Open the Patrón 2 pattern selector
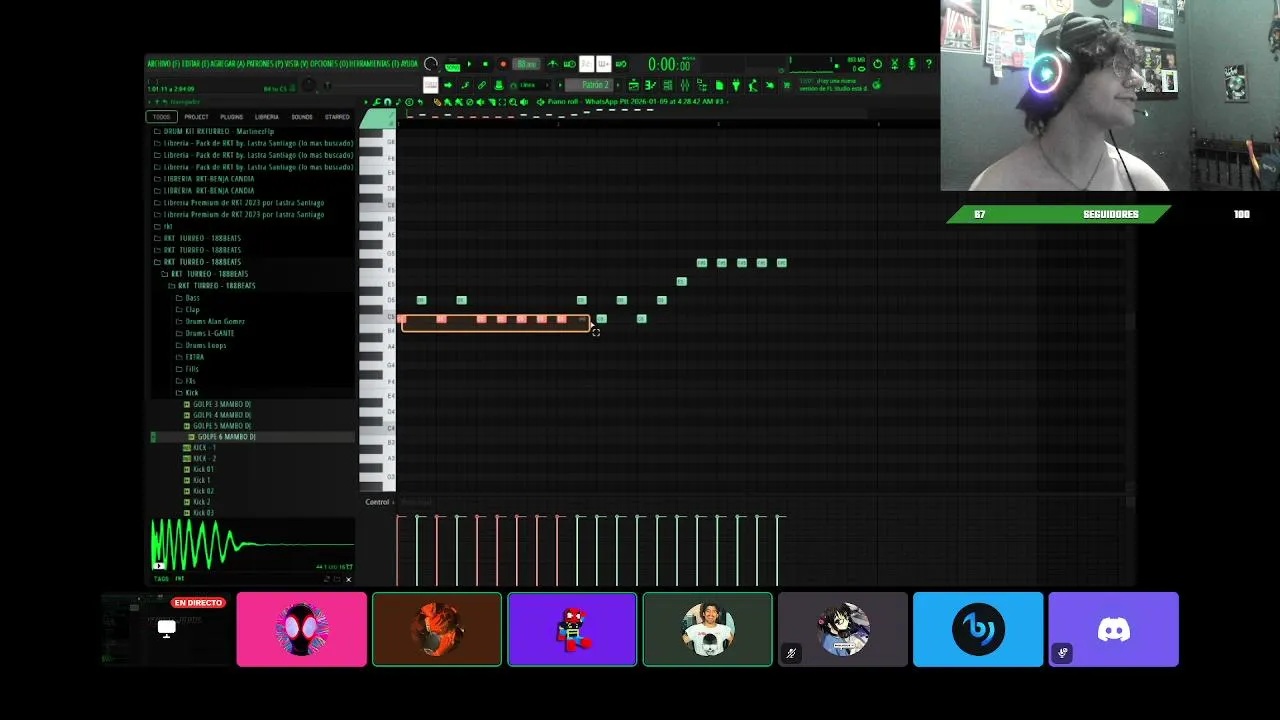This screenshot has width=1280, height=720. point(588,85)
